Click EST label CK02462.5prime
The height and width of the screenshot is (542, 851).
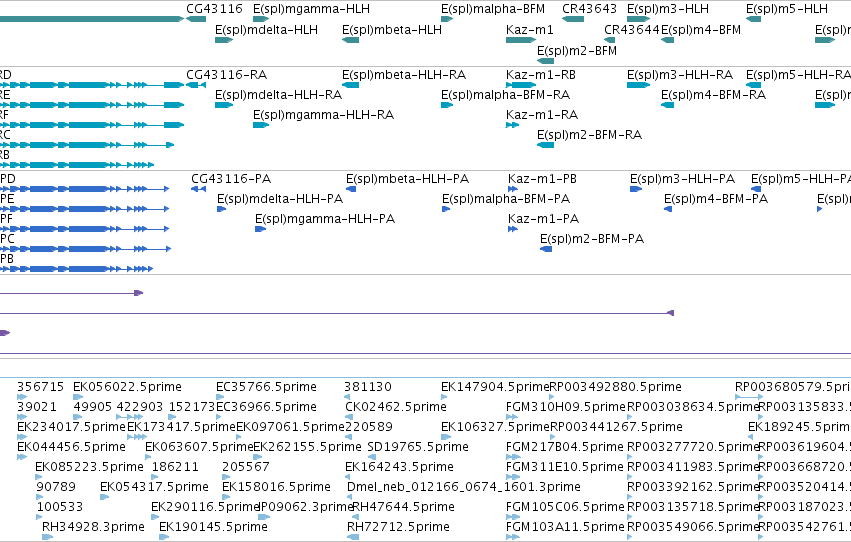pos(396,407)
